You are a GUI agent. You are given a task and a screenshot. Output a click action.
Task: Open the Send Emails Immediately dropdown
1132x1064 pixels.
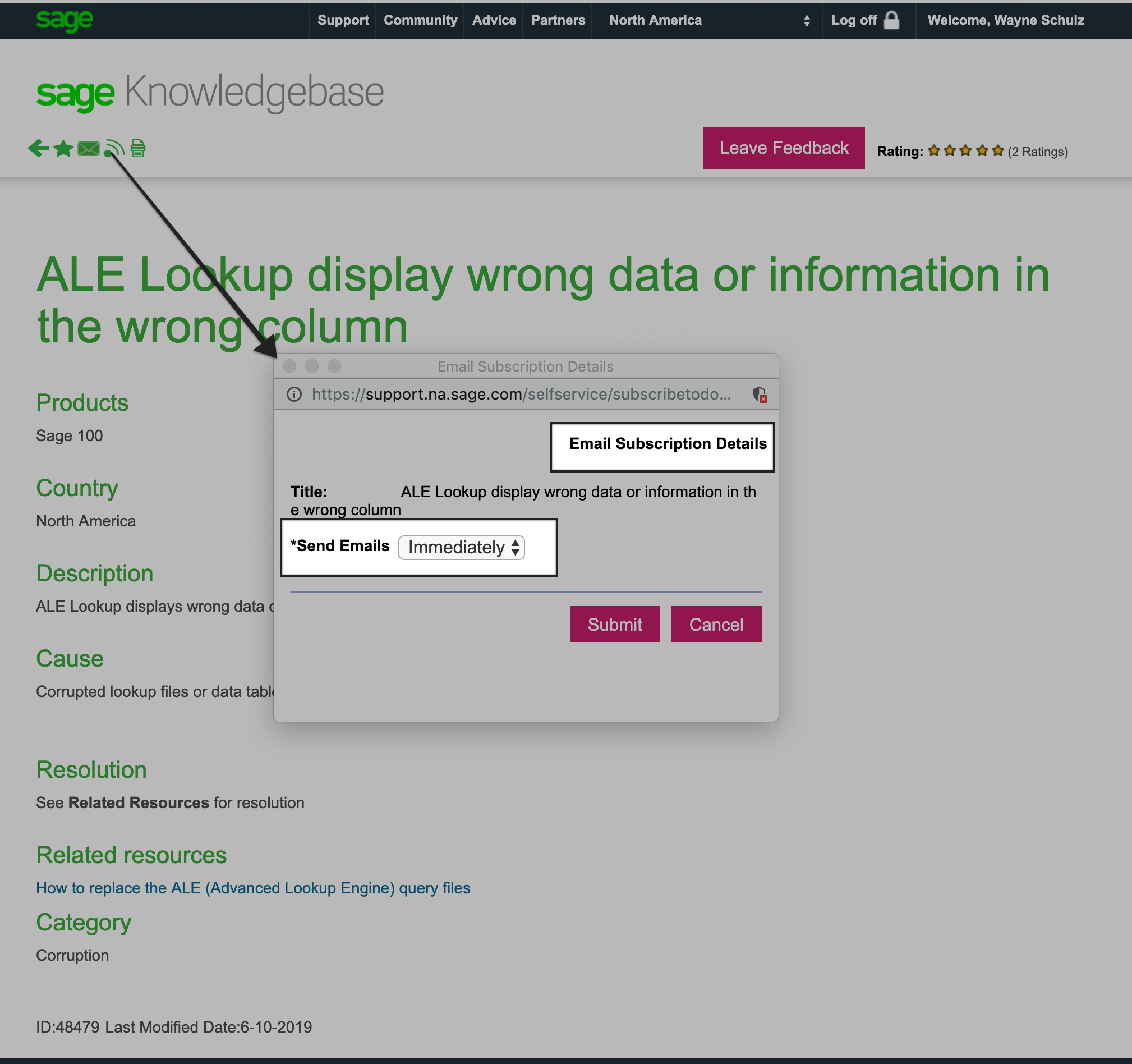(x=461, y=547)
